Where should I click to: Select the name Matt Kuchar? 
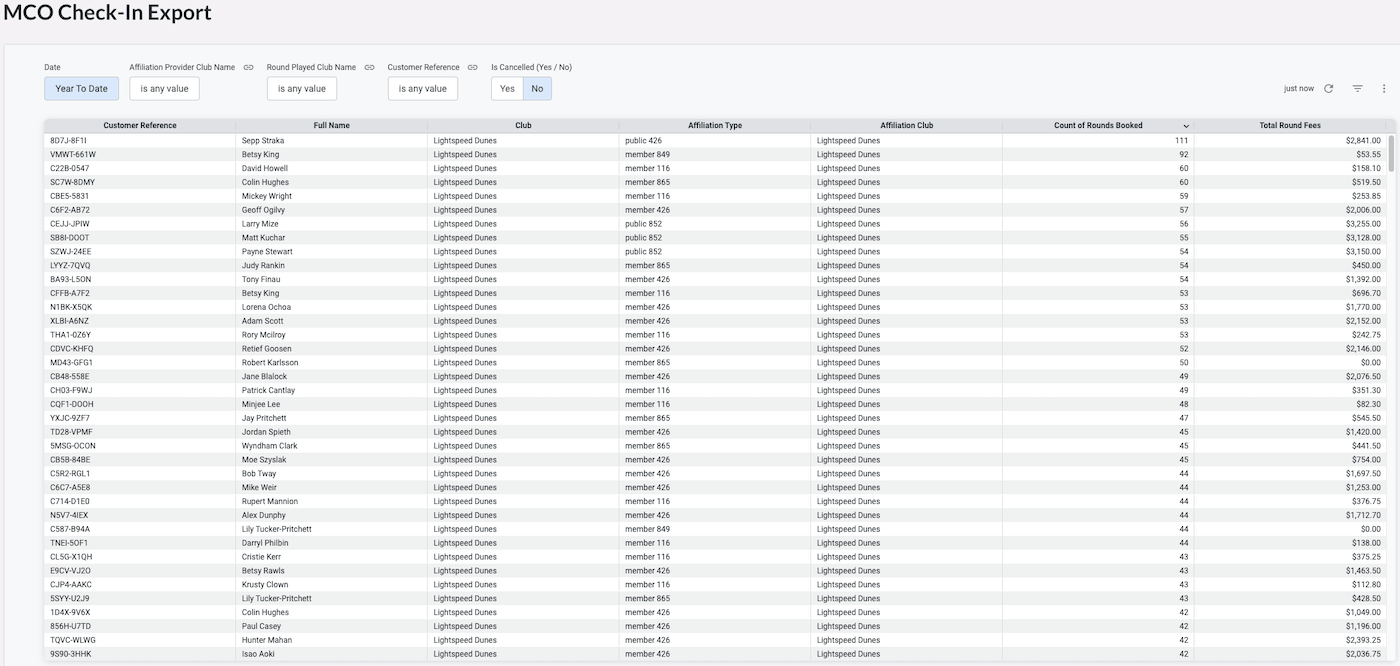(263, 238)
